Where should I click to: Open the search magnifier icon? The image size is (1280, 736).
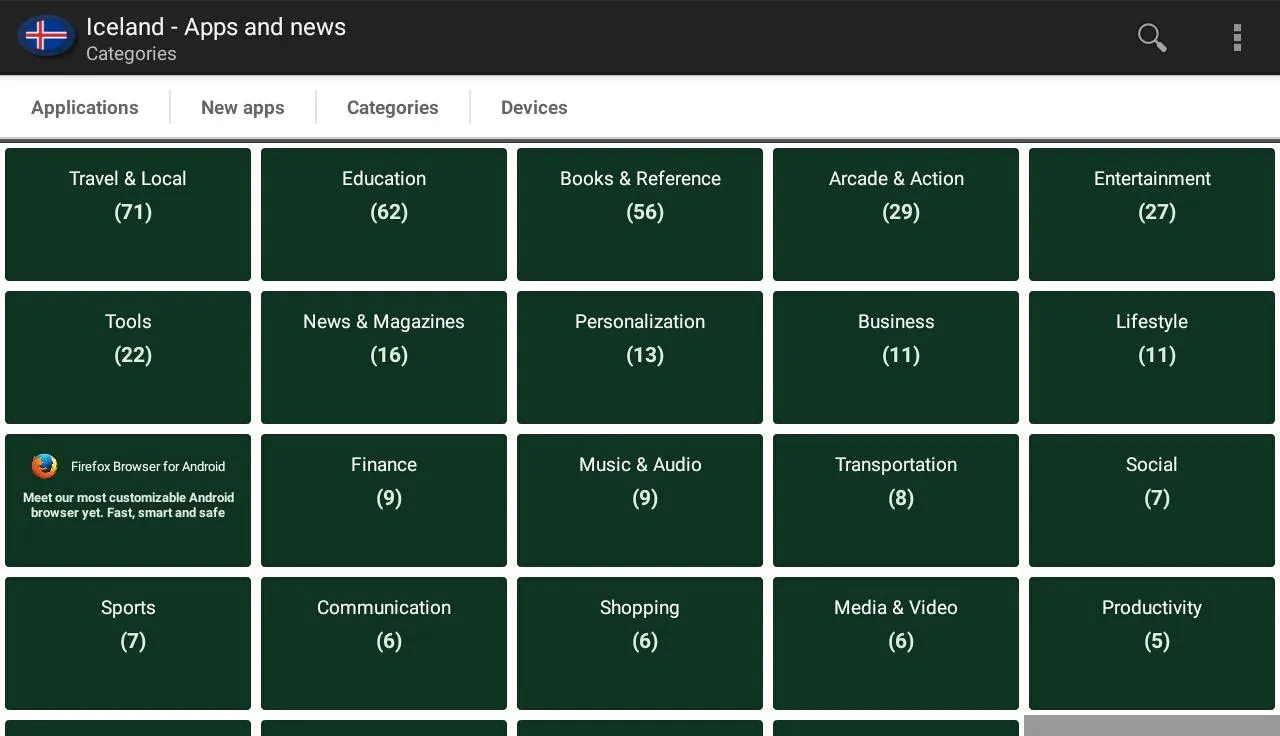pyautogui.click(x=1152, y=37)
